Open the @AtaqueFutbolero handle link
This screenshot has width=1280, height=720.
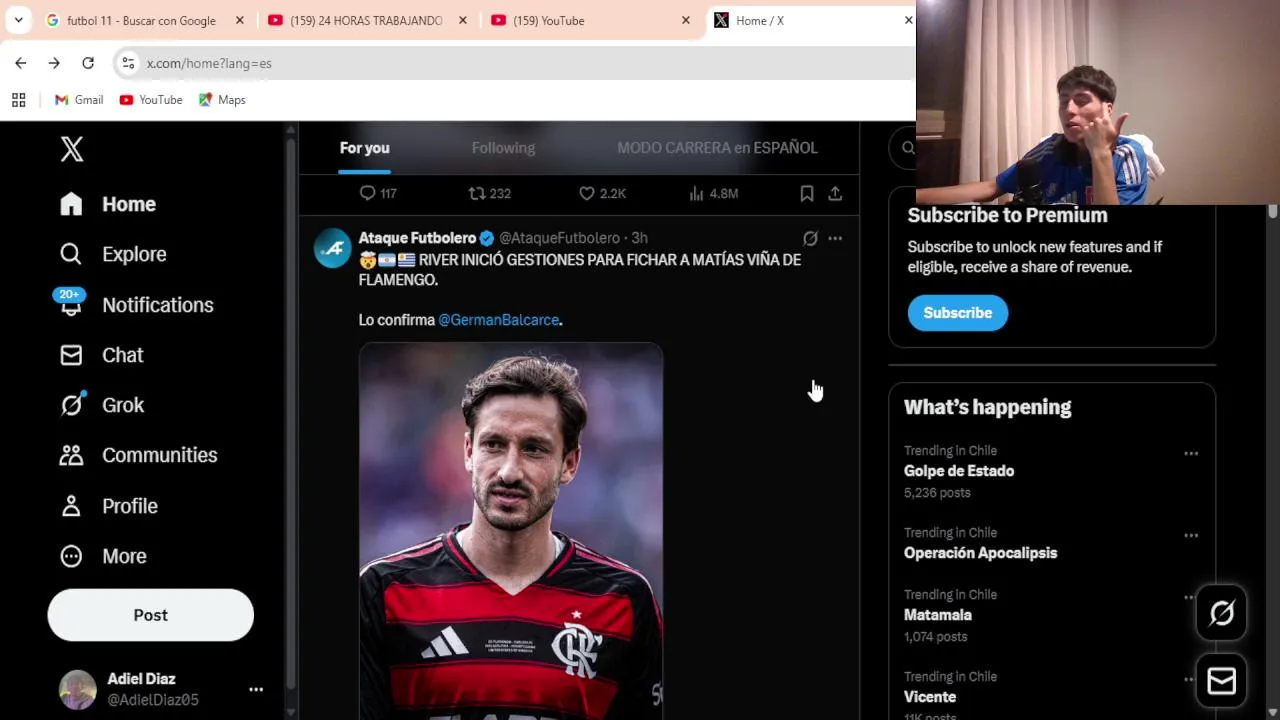click(x=559, y=238)
